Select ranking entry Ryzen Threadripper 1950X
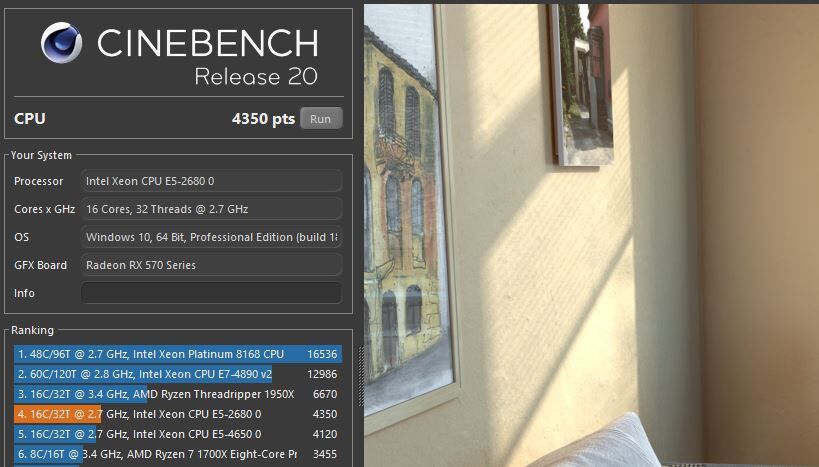The width and height of the screenshot is (819, 467). coord(178,394)
